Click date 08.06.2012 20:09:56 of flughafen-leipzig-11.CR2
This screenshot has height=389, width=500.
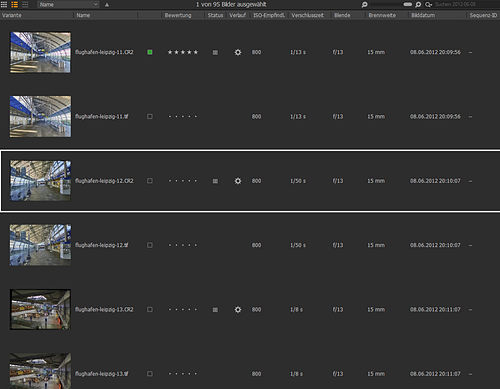(x=435, y=52)
